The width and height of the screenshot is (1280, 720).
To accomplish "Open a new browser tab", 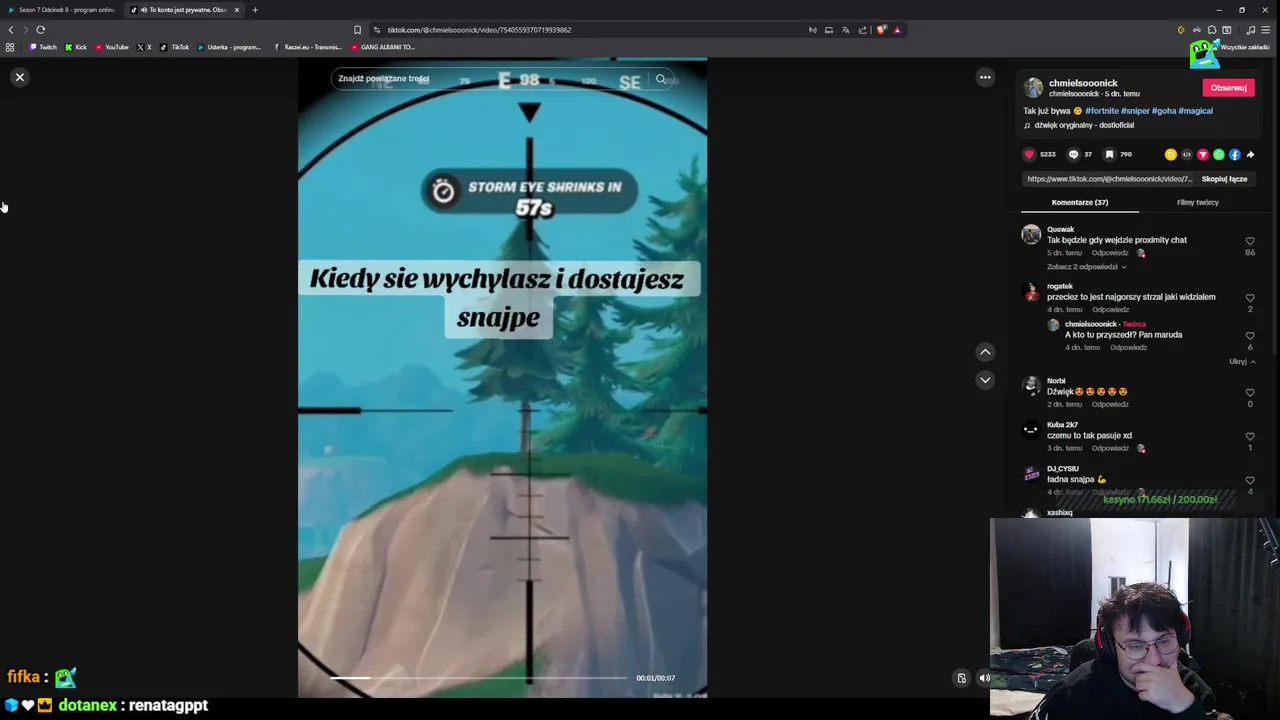I will coord(255,10).
